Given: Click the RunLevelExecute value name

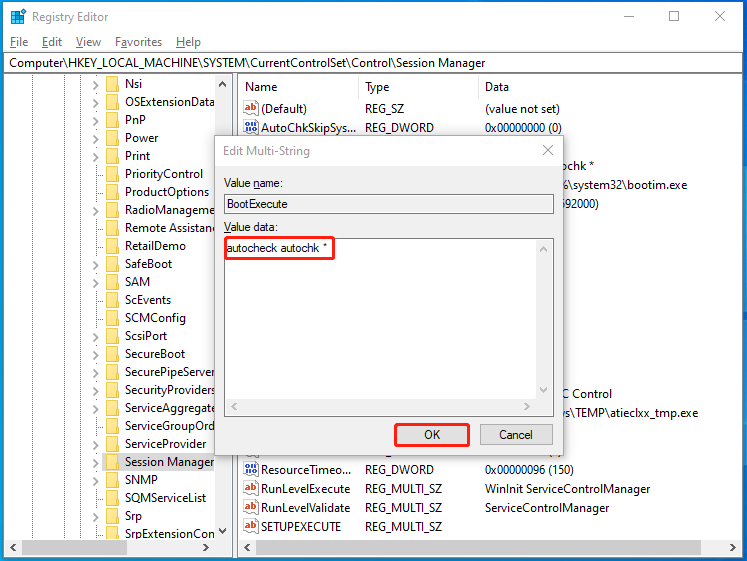Looking at the screenshot, I should click(x=305, y=489).
